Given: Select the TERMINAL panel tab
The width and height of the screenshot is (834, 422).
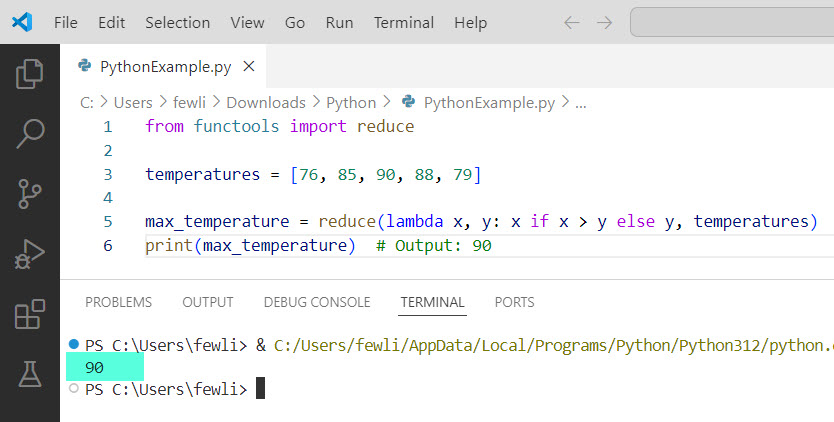Looking at the screenshot, I should [x=432, y=302].
